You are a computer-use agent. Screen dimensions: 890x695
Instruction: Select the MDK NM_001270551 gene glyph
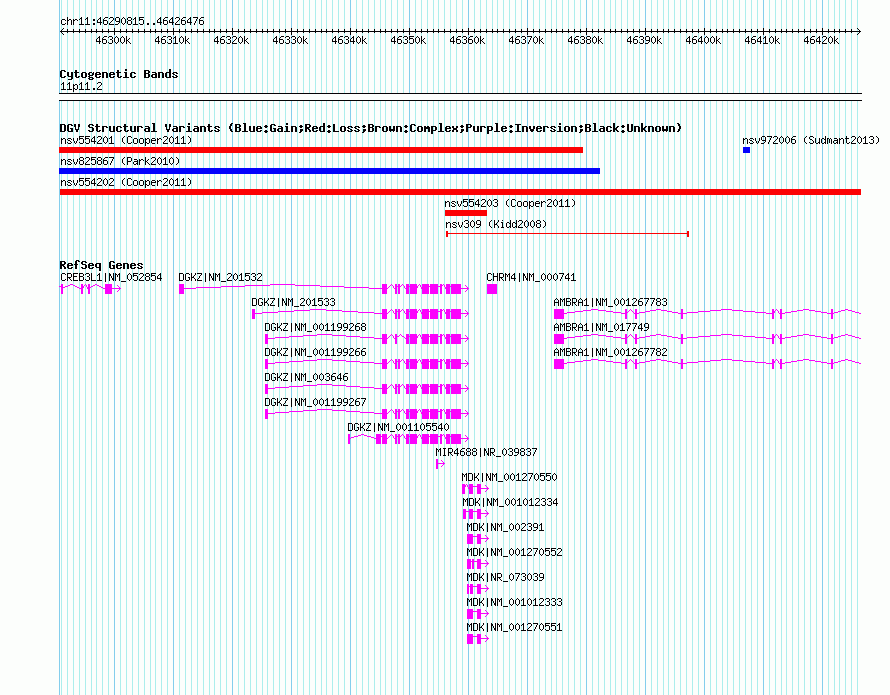pos(478,639)
